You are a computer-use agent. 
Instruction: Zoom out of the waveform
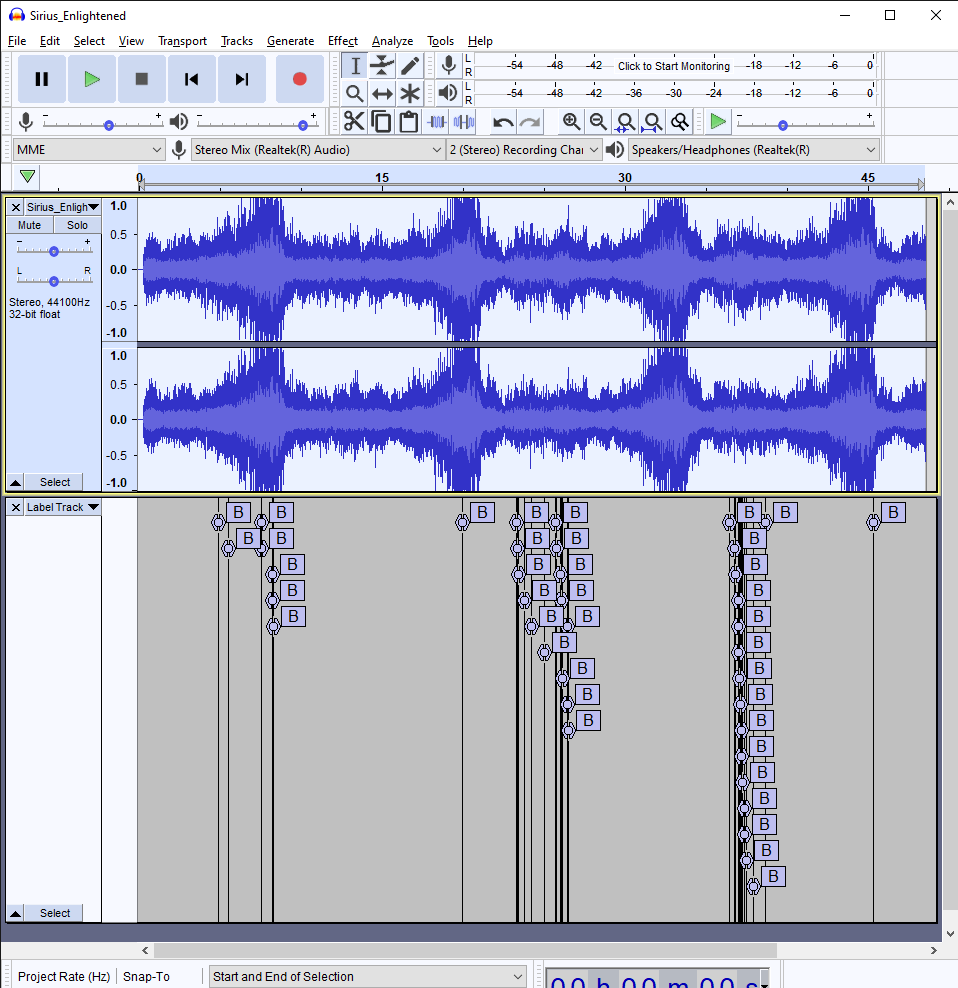(x=598, y=121)
